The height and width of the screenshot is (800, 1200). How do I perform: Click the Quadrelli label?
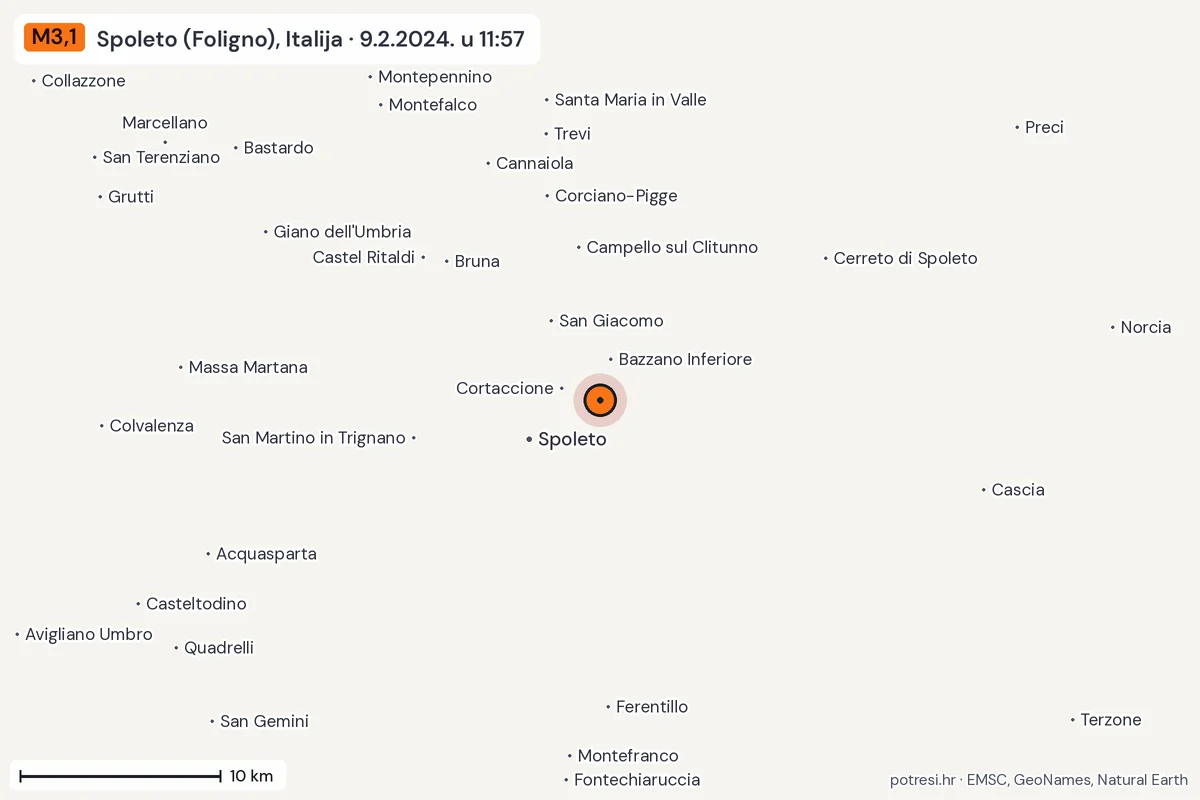click(219, 648)
